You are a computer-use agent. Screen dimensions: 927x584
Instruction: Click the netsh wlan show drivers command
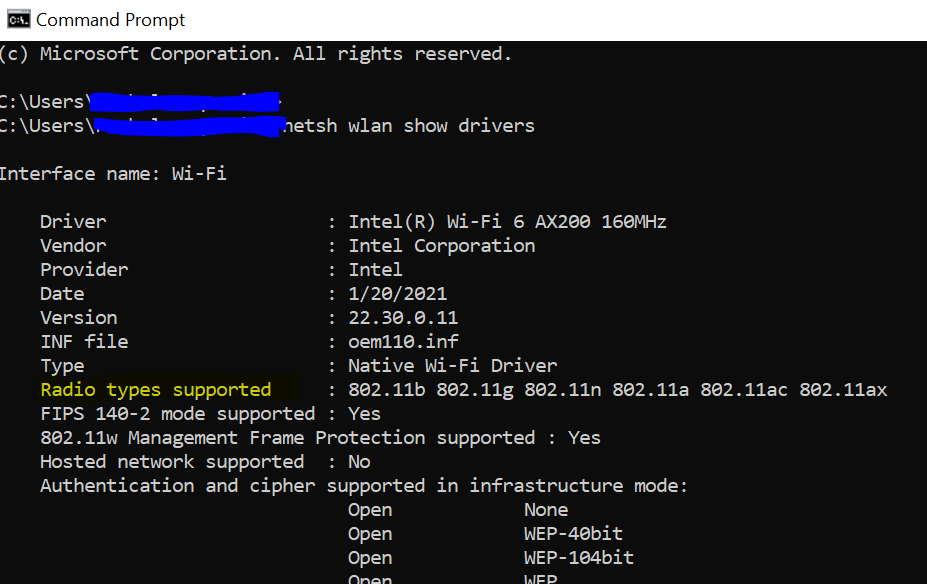(x=409, y=126)
